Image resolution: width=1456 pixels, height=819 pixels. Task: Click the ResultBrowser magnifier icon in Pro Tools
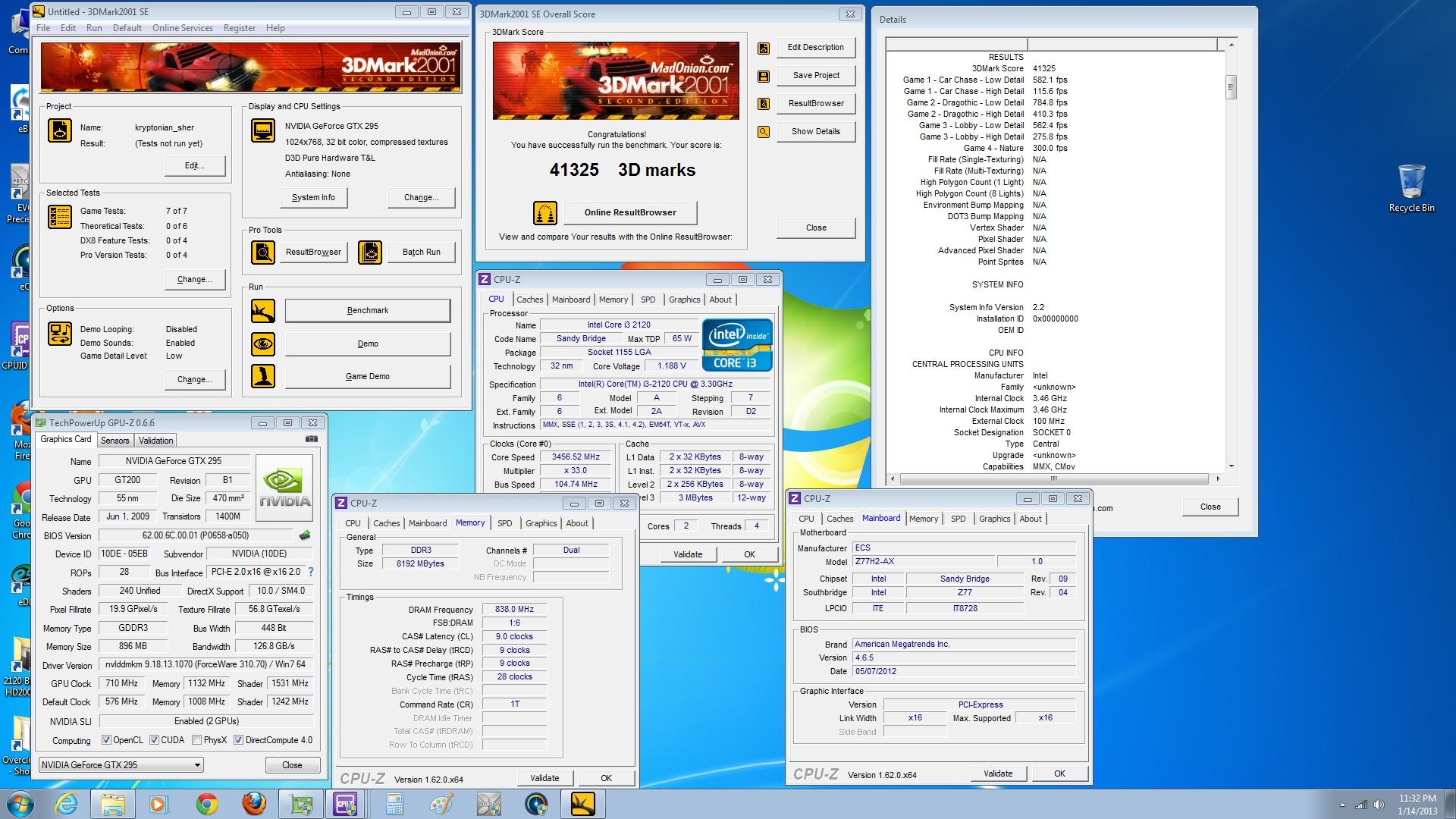(x=263, y=252)
